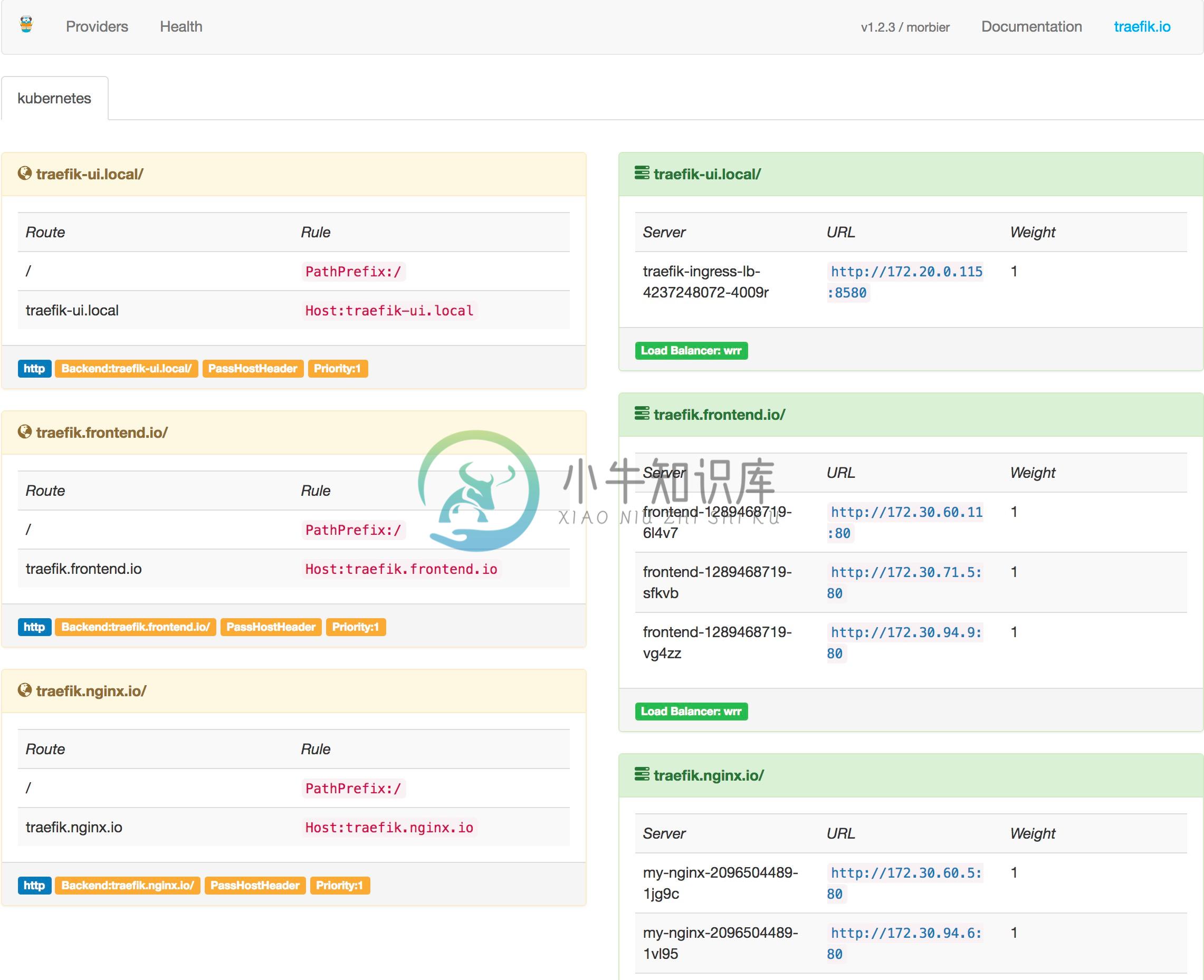Click traefik.frontend.io/ frontend heading
Image resolution: width=1204 pixels, height=980 pixels.
point(102,433)
